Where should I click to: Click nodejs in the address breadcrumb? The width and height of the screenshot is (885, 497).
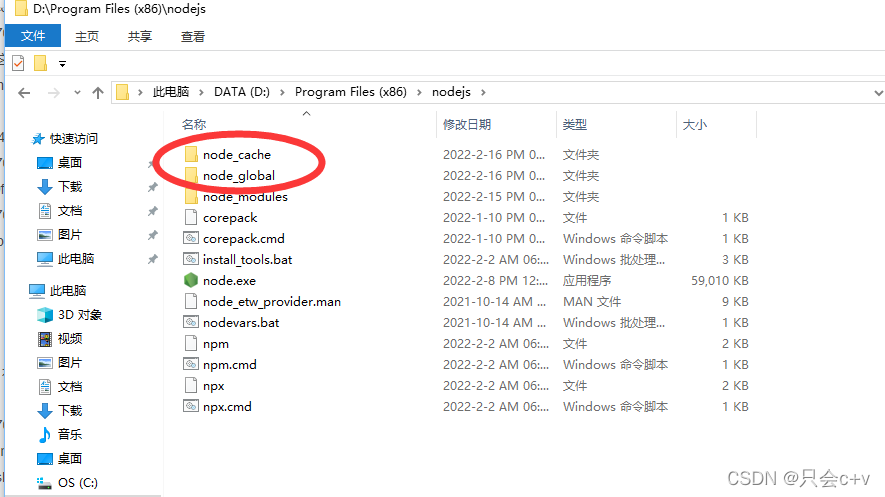[x=451, y=92]
